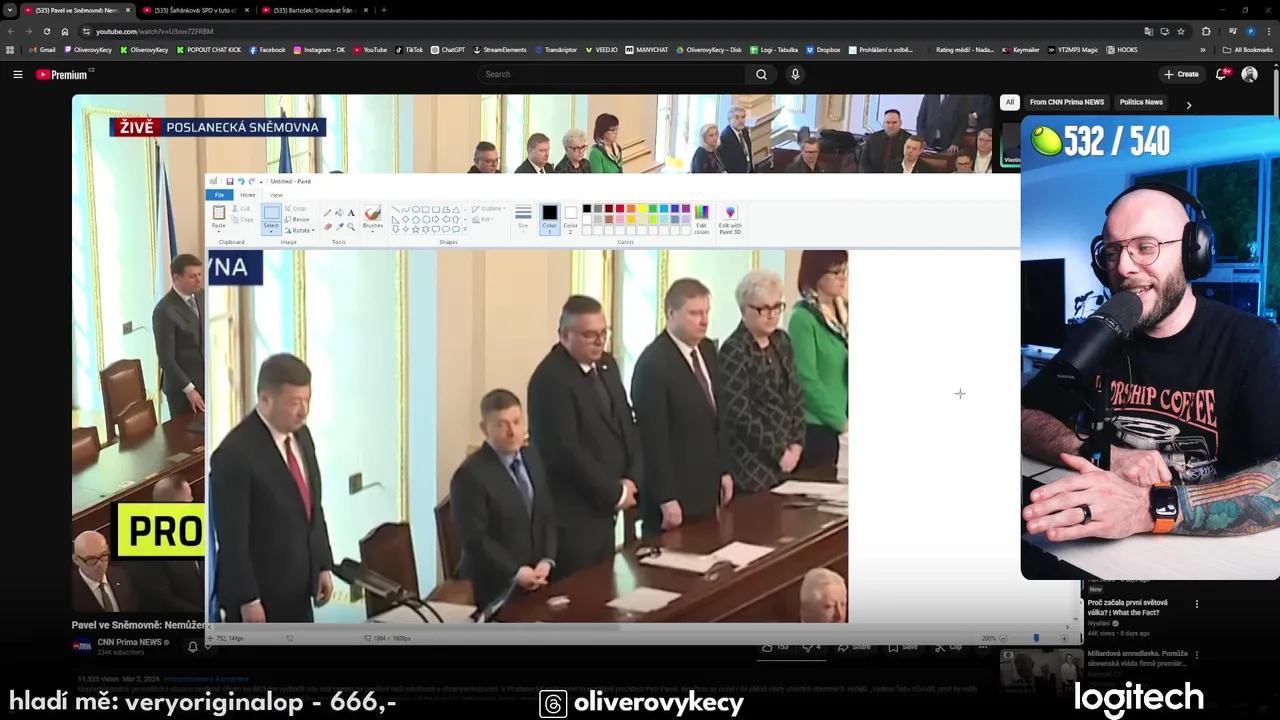Pick the yellow palette color
The height and width of the screenshot is (720, 1280).
pyautogui.click(x=642, y=208)
